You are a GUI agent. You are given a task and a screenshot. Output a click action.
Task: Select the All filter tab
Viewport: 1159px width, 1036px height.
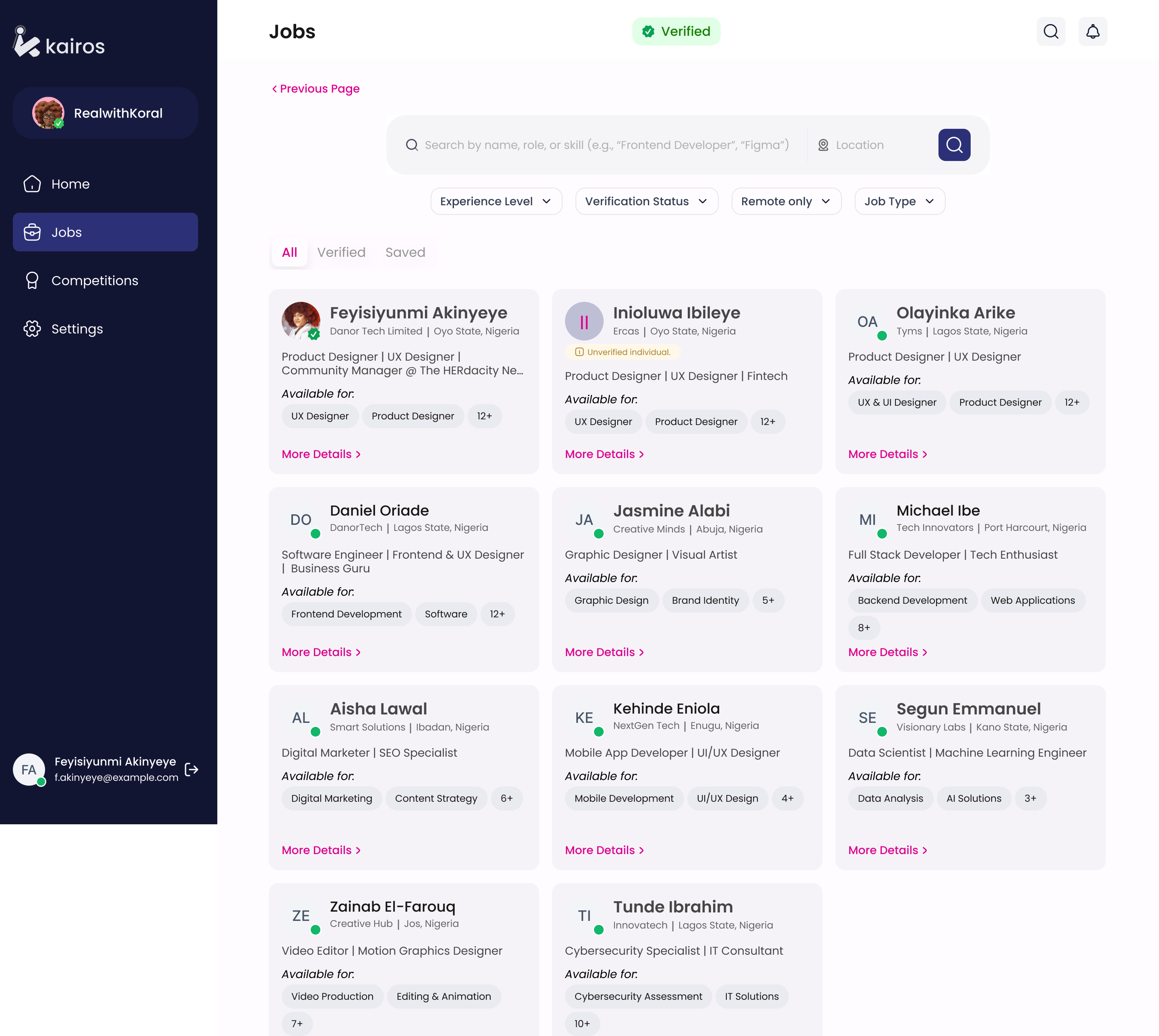[x=289, y=252]
